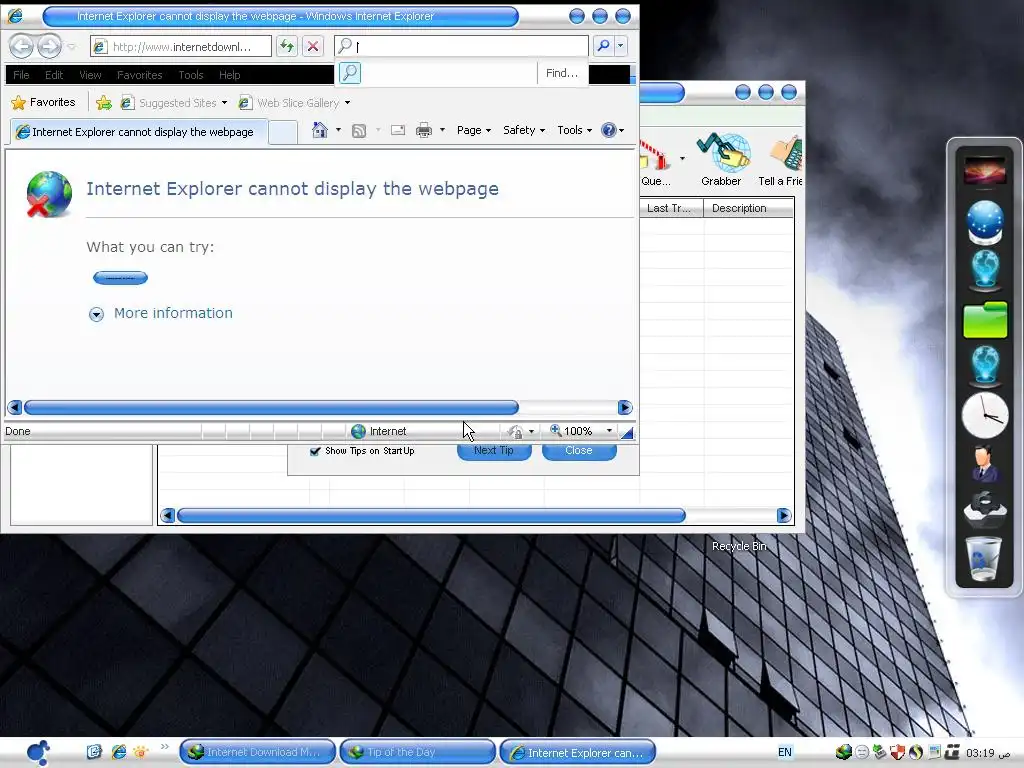Open the Print dropdown arrow
Screen dimensions: 1024x768
442,130
